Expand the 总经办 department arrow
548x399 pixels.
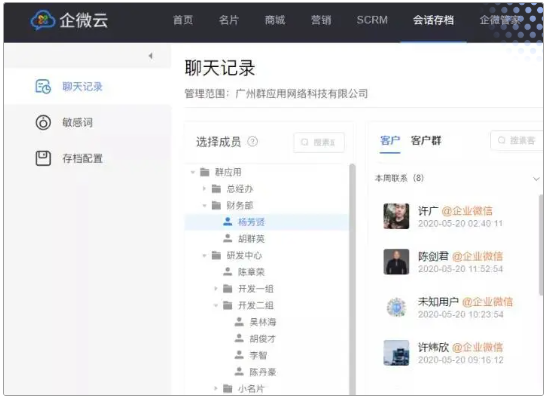tap(204, 189)
